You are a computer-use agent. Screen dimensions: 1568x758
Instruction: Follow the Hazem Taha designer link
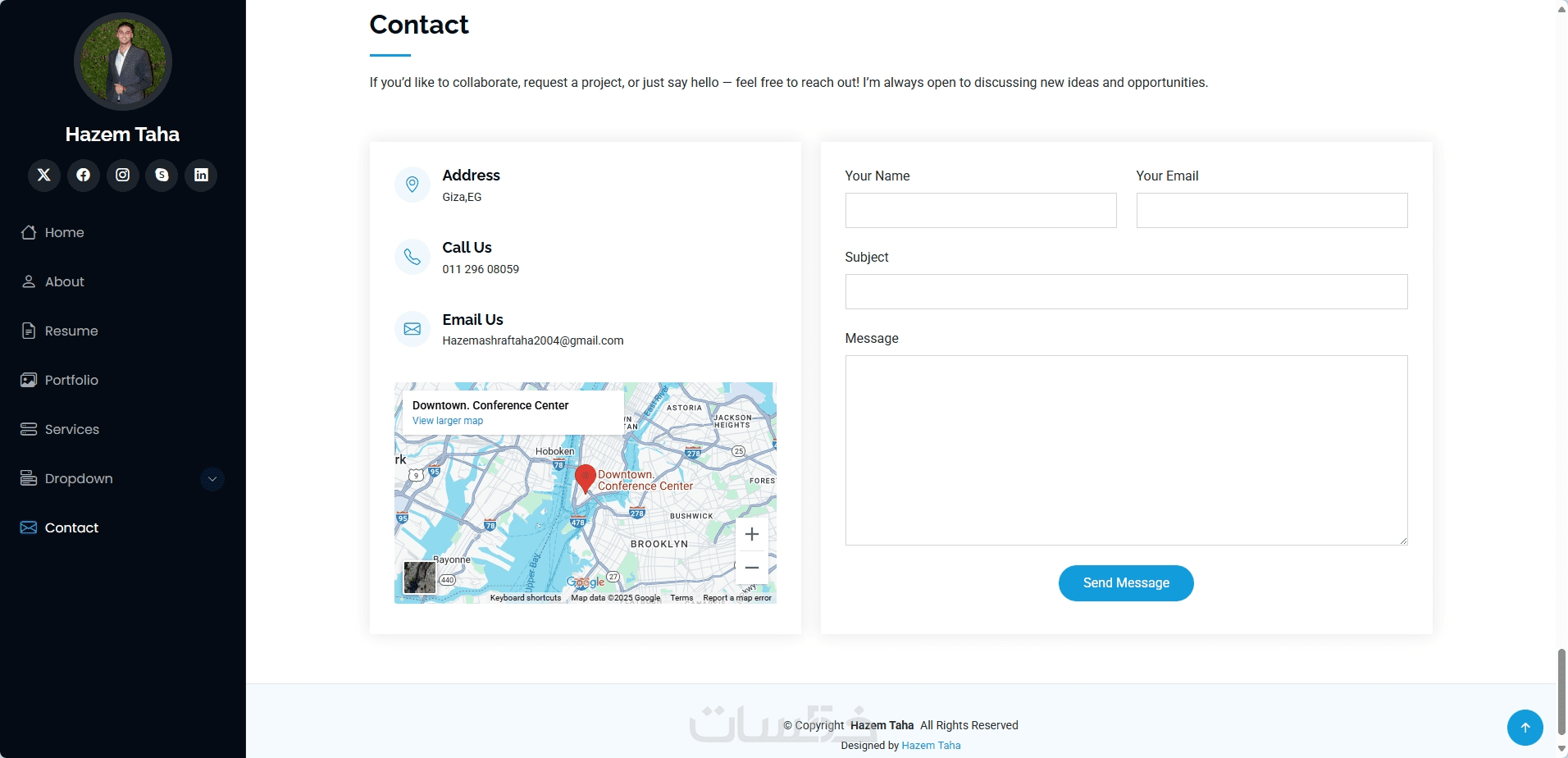click(931, 746)
